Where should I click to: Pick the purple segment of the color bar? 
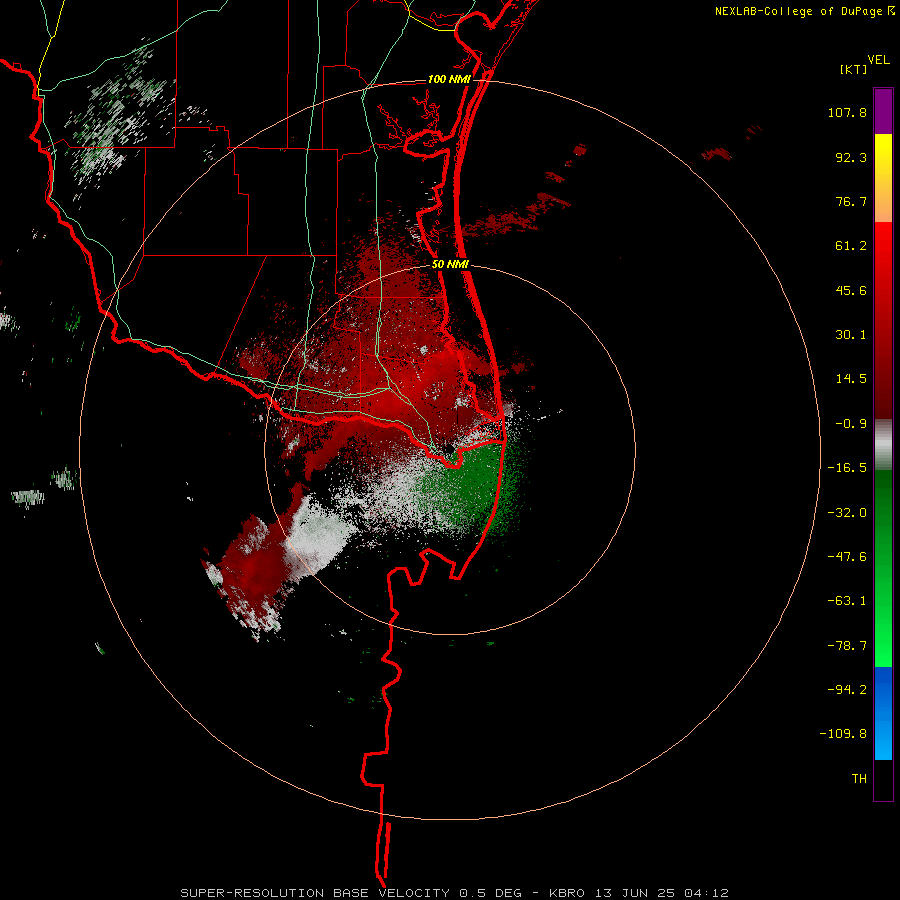(883, 111)
